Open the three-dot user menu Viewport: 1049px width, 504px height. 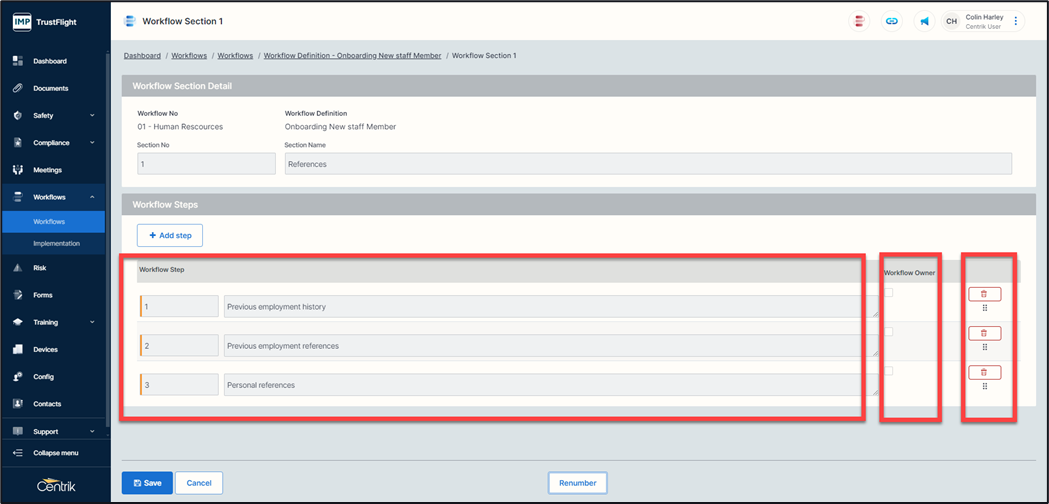click(x=1016, y=21)
